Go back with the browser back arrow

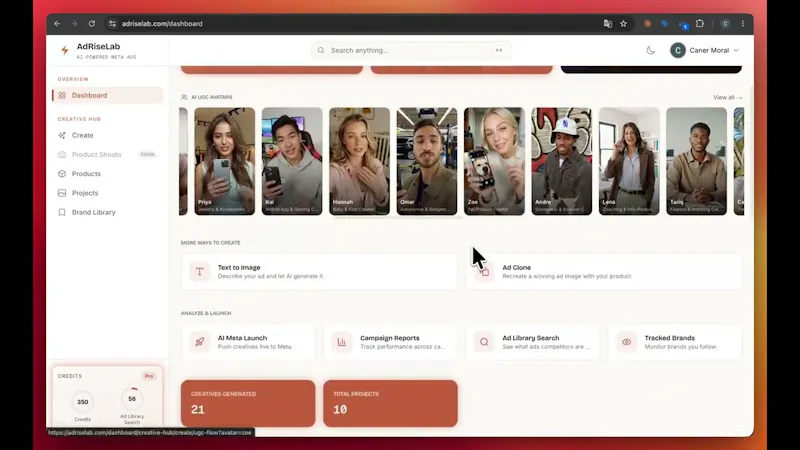point(57,23)
